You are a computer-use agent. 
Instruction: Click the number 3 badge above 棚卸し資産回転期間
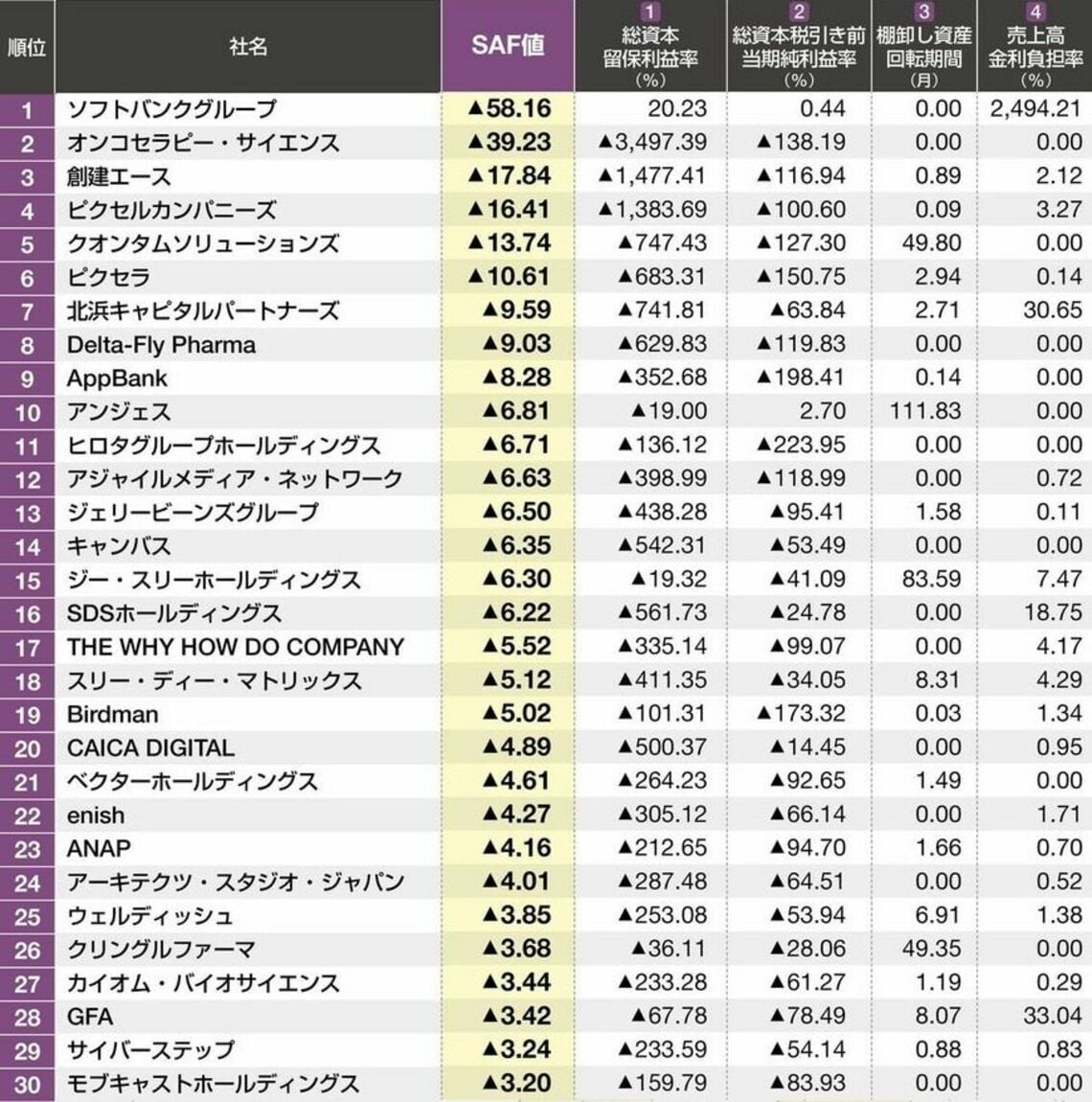923,12
